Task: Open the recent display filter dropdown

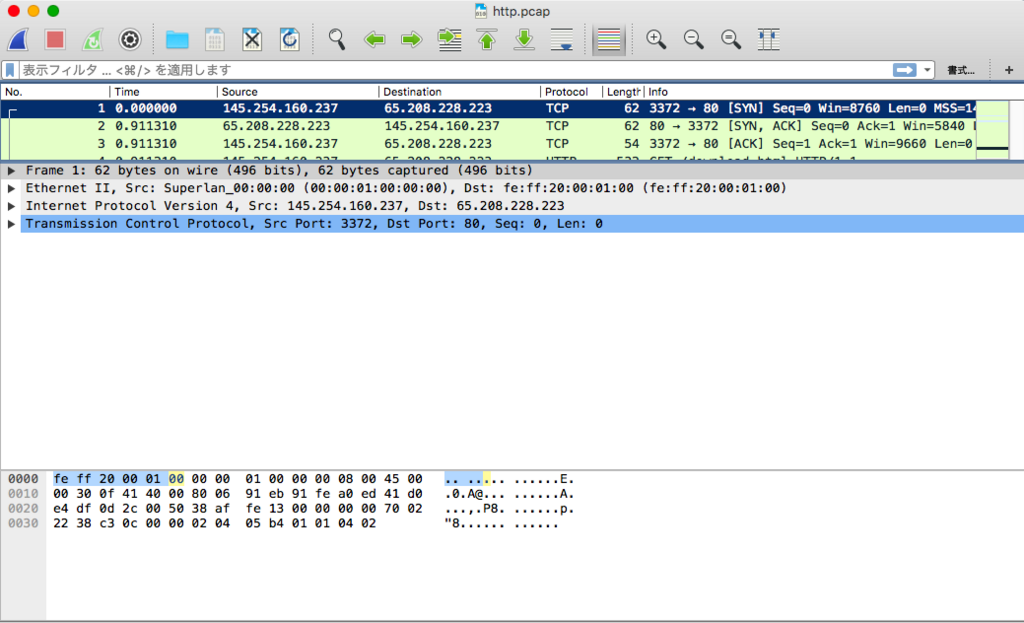Action: 927,70
